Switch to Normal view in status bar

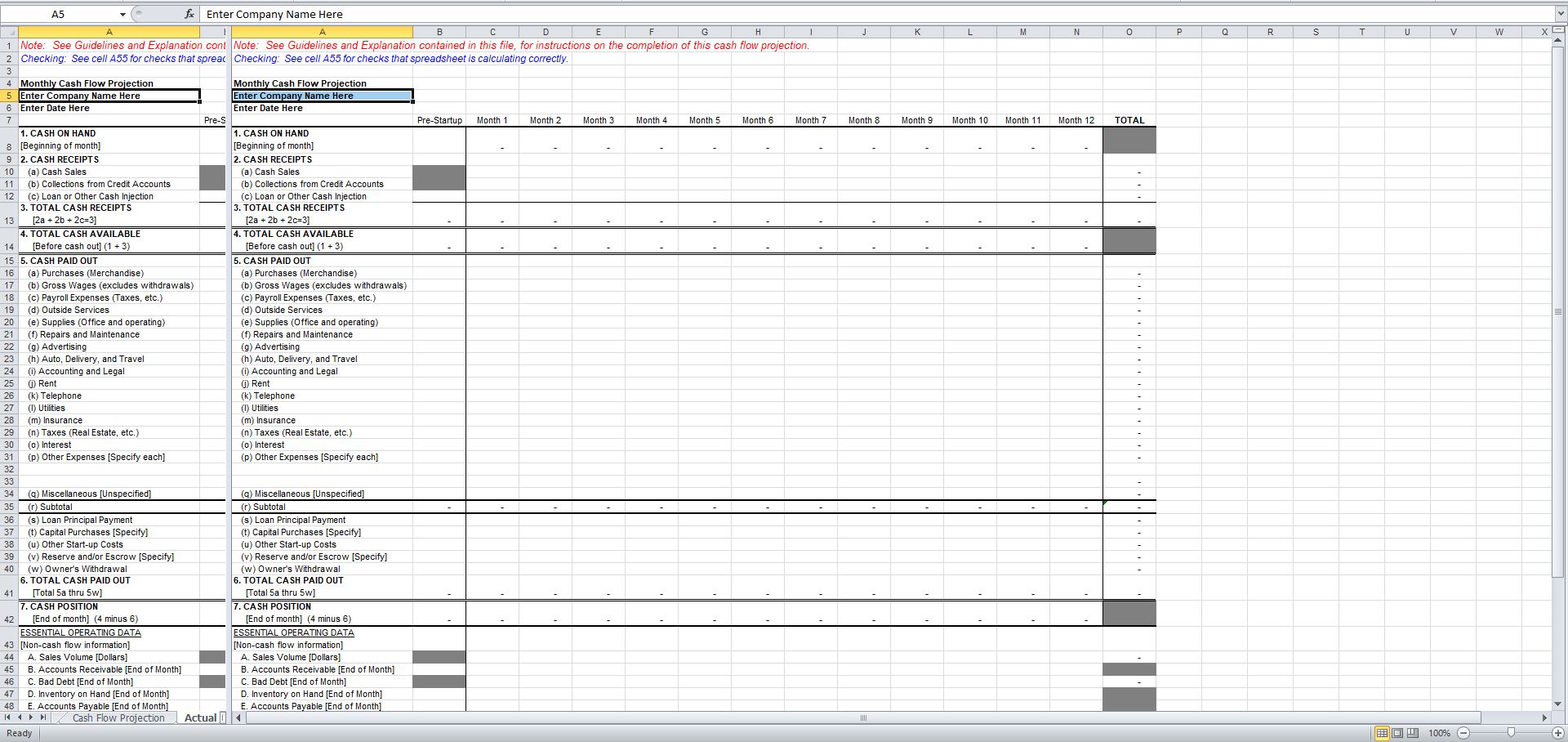pos(1382,733)
